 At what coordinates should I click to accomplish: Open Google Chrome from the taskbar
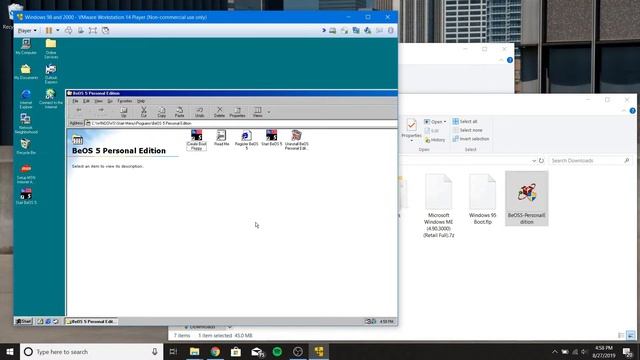tap(215, 351)
